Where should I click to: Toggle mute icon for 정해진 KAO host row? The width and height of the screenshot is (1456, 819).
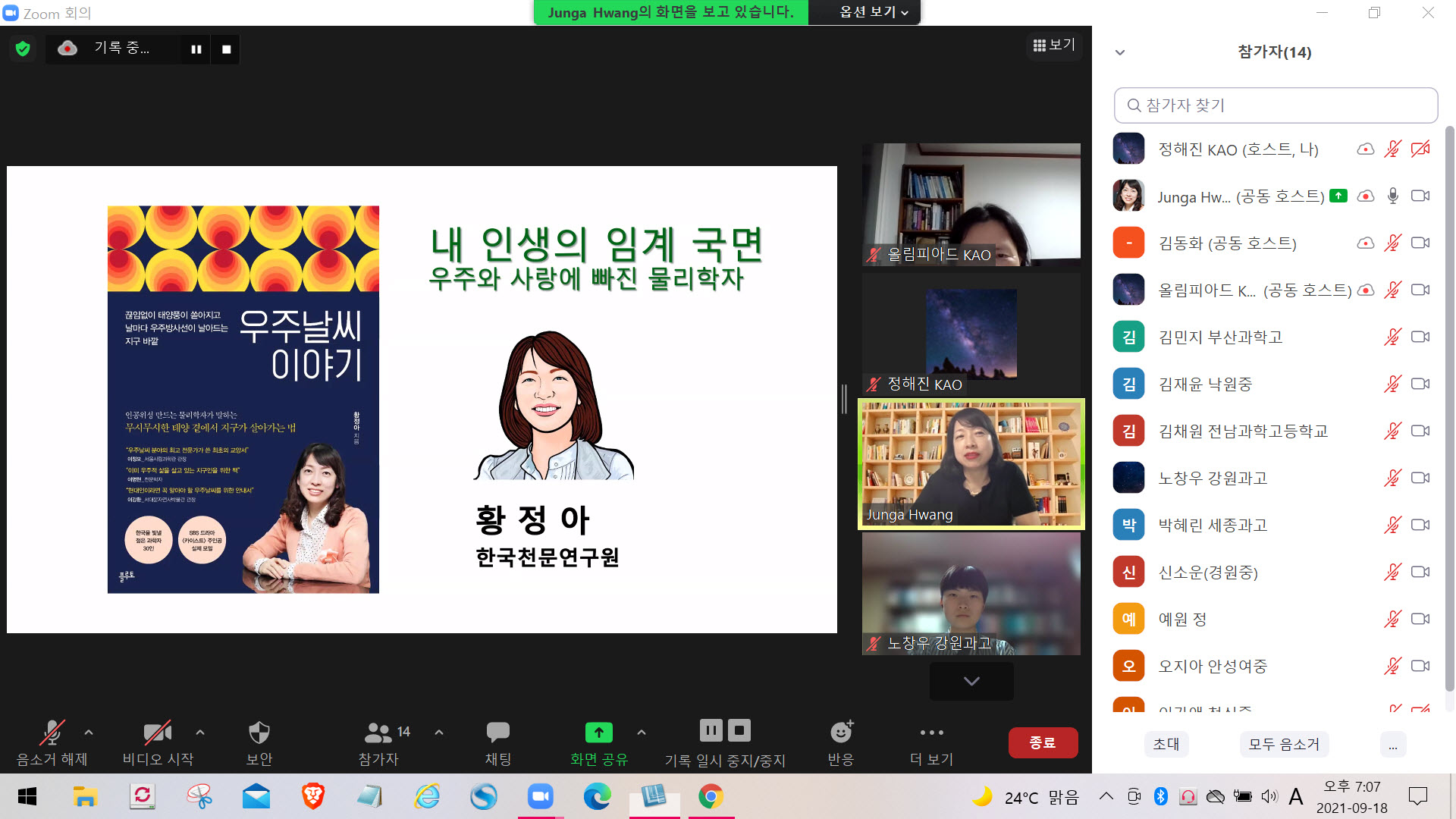[x=1393, y=149]
